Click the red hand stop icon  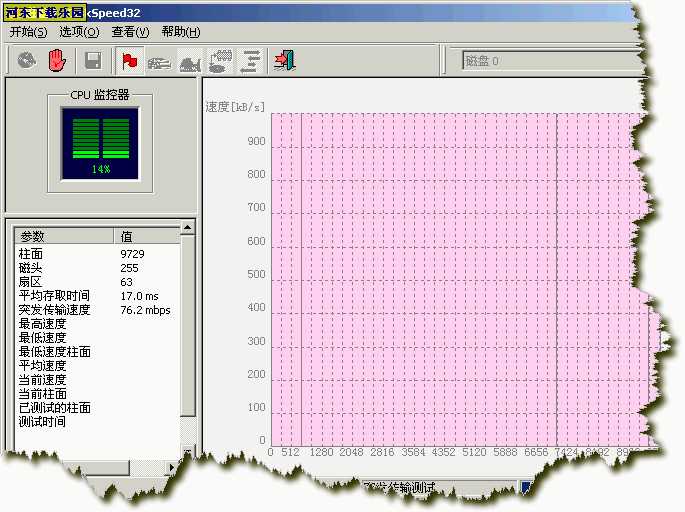tap(57, 61)
